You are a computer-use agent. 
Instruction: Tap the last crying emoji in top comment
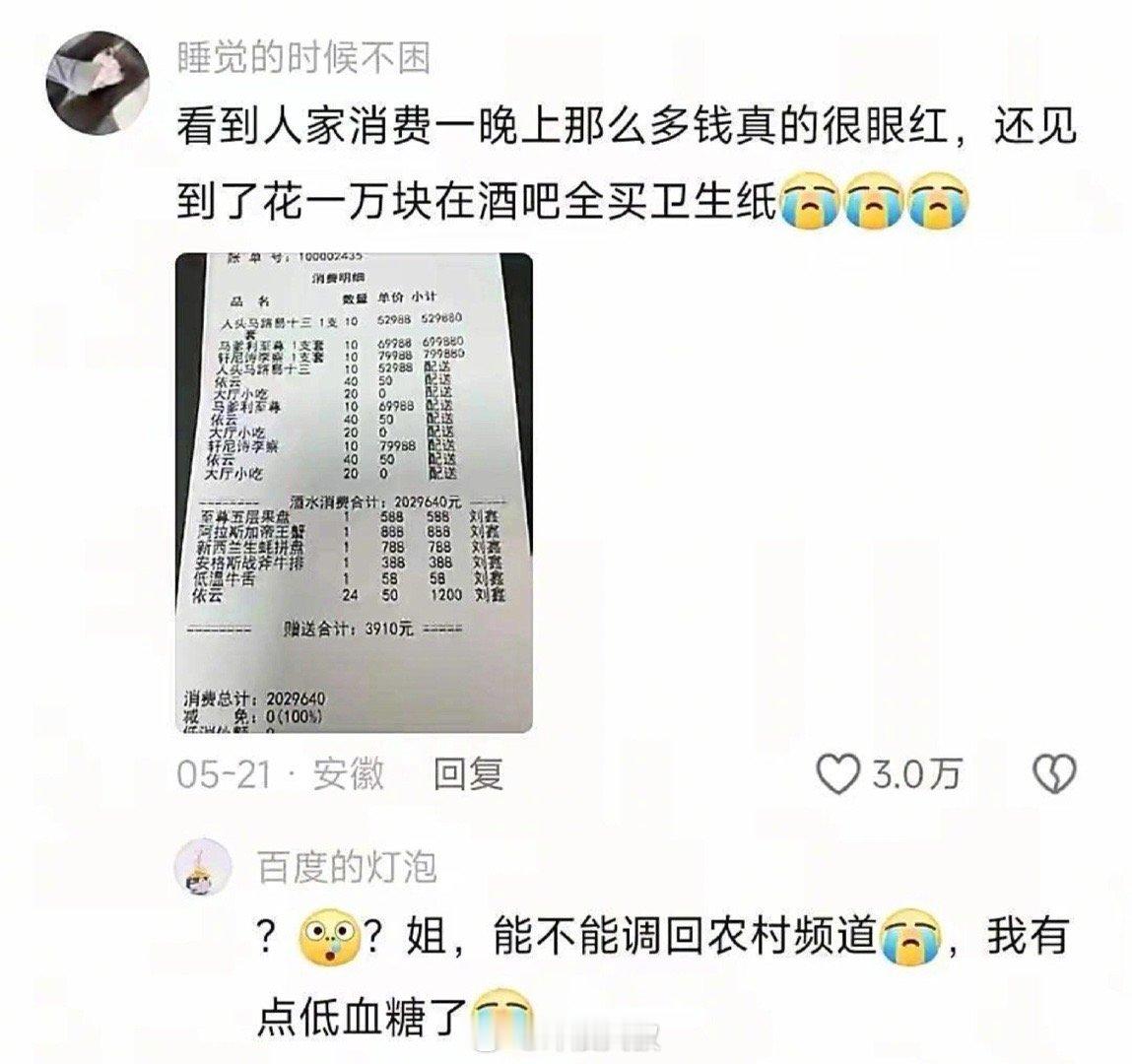(x=937, y=200)
